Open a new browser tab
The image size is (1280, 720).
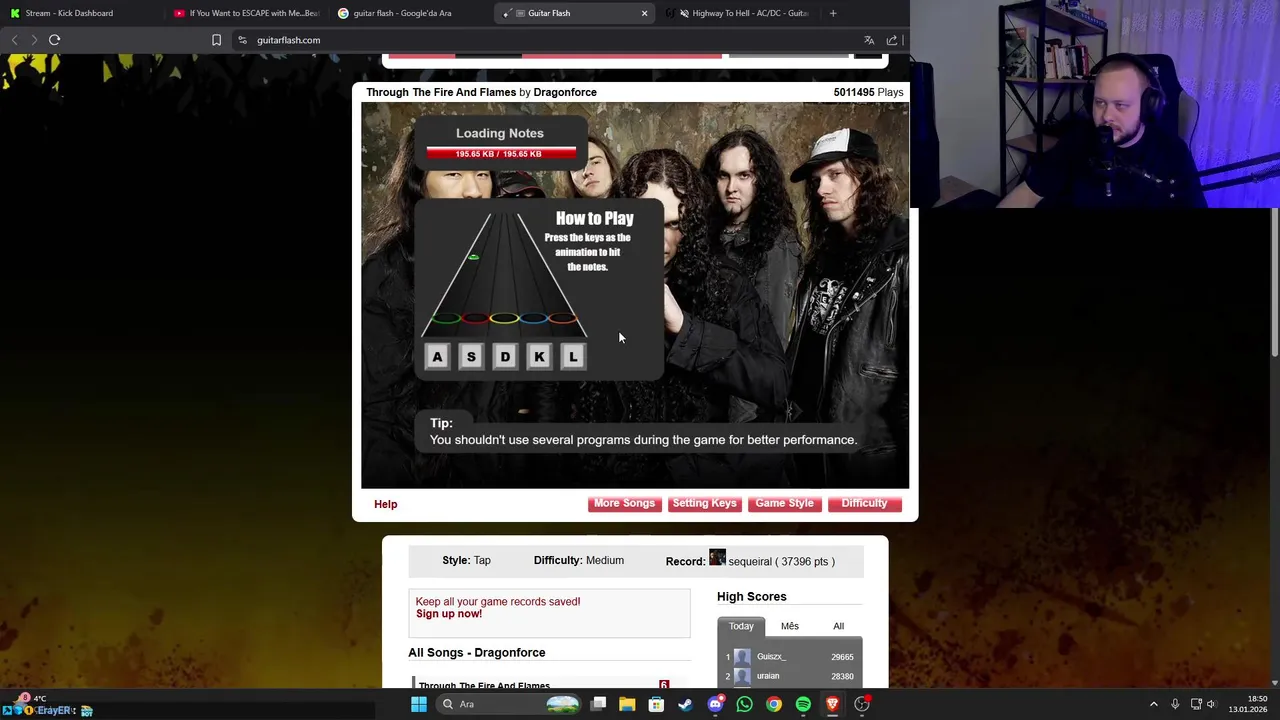coord(833,13)
